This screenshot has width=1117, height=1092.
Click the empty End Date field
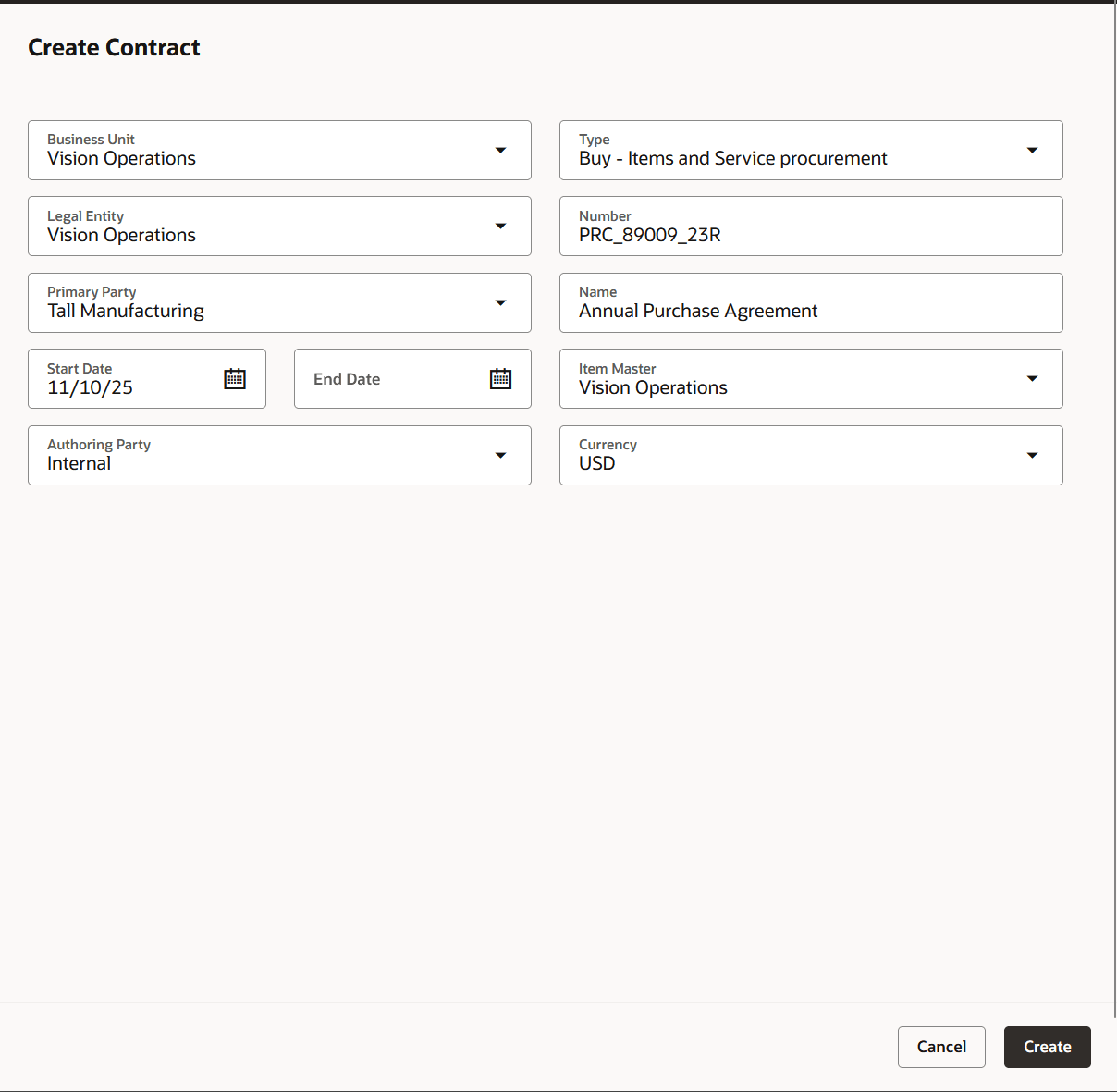click(398, 379)
